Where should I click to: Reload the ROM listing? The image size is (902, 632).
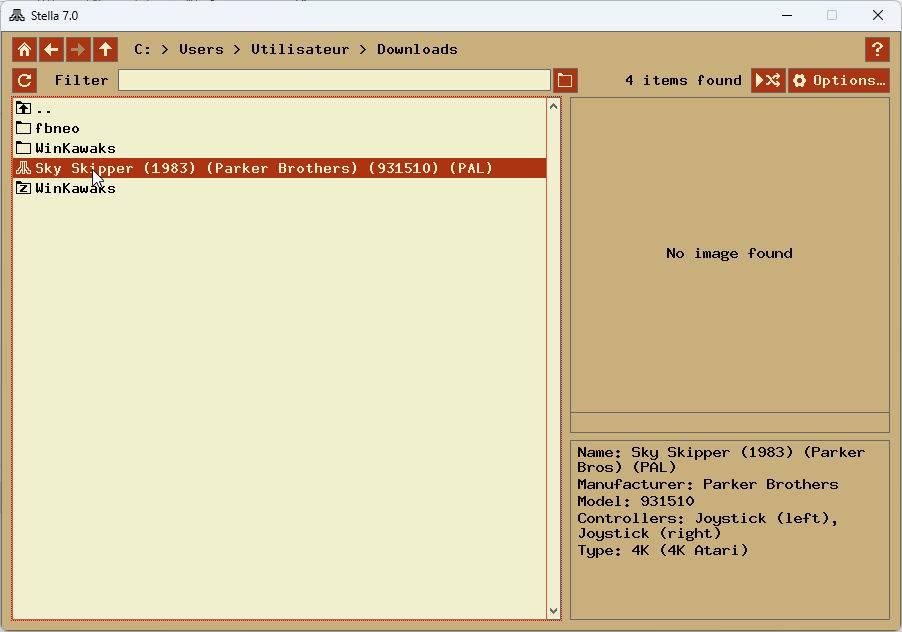pos(24,81)
